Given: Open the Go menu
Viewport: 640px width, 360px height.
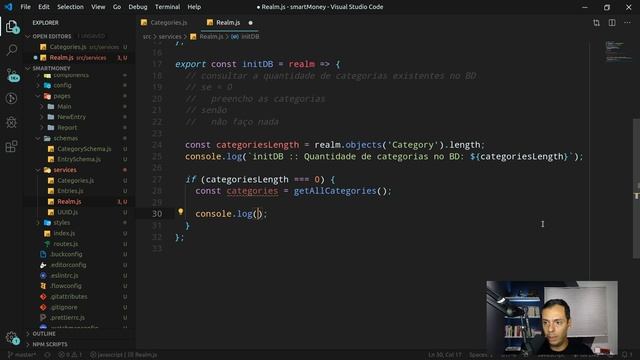Looking at the screenshot, I should (x=117, y=7).
